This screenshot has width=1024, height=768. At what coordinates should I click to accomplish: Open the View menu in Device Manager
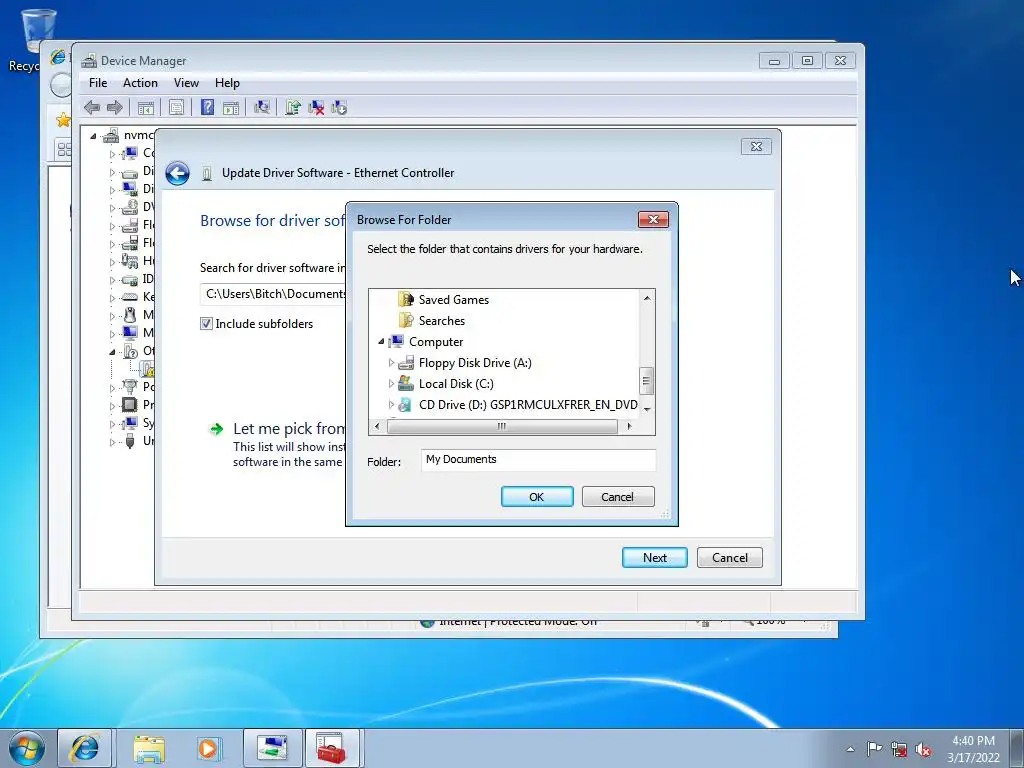(x=186, y=83)
